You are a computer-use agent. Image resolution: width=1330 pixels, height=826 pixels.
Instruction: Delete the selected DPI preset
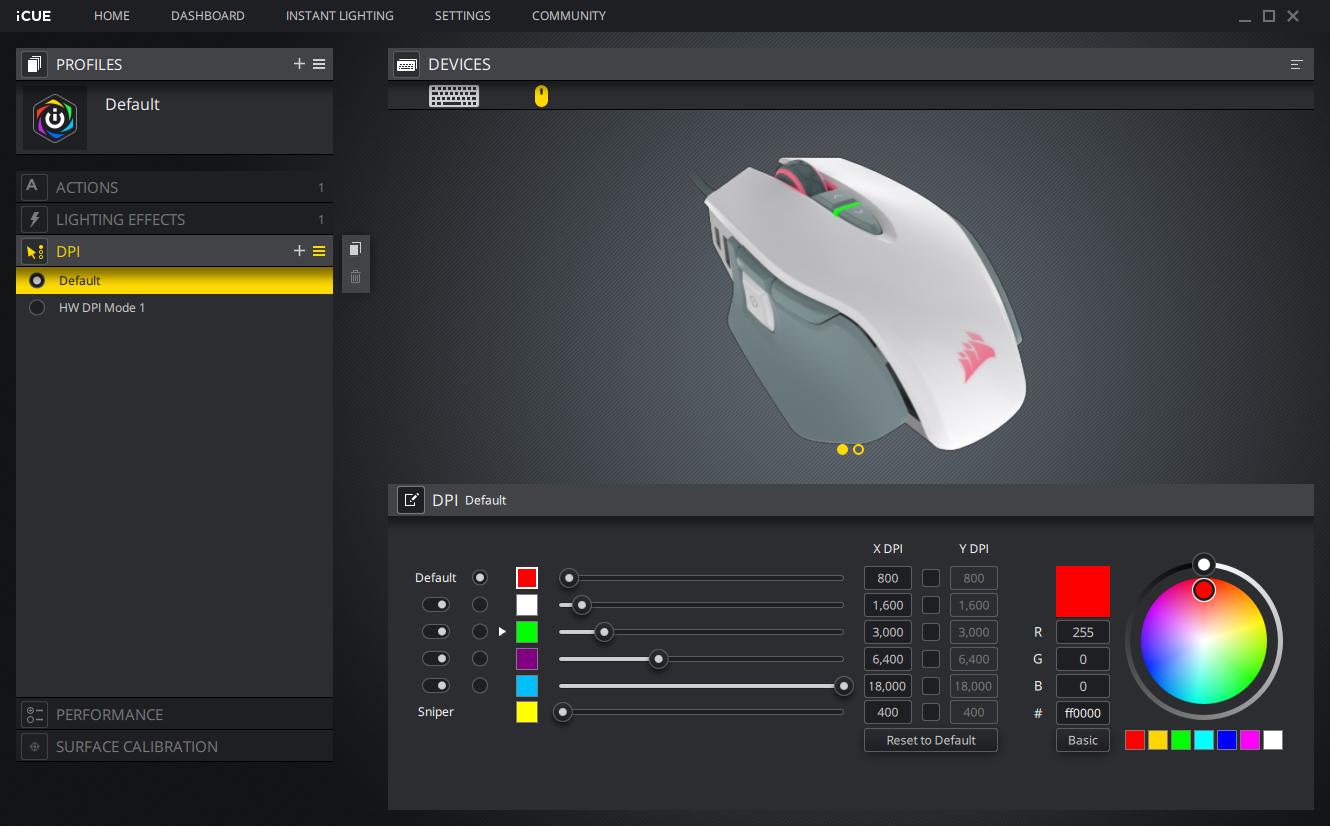[x=355, y=277]
